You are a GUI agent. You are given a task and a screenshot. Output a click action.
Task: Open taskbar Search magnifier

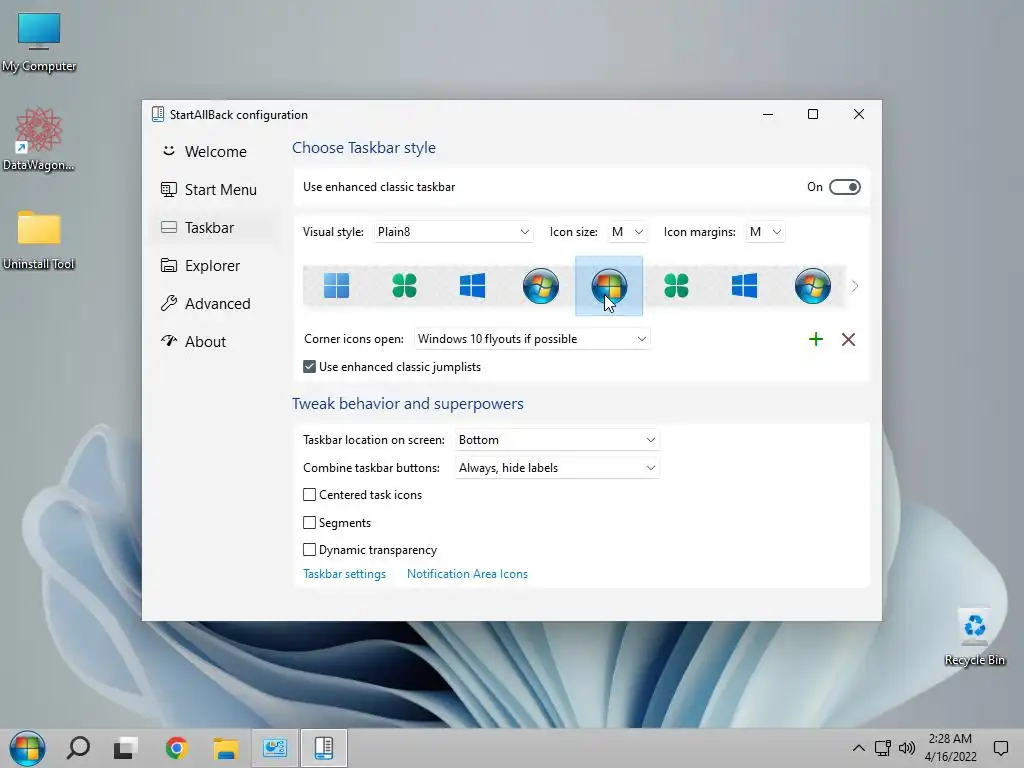pos(78,748)
